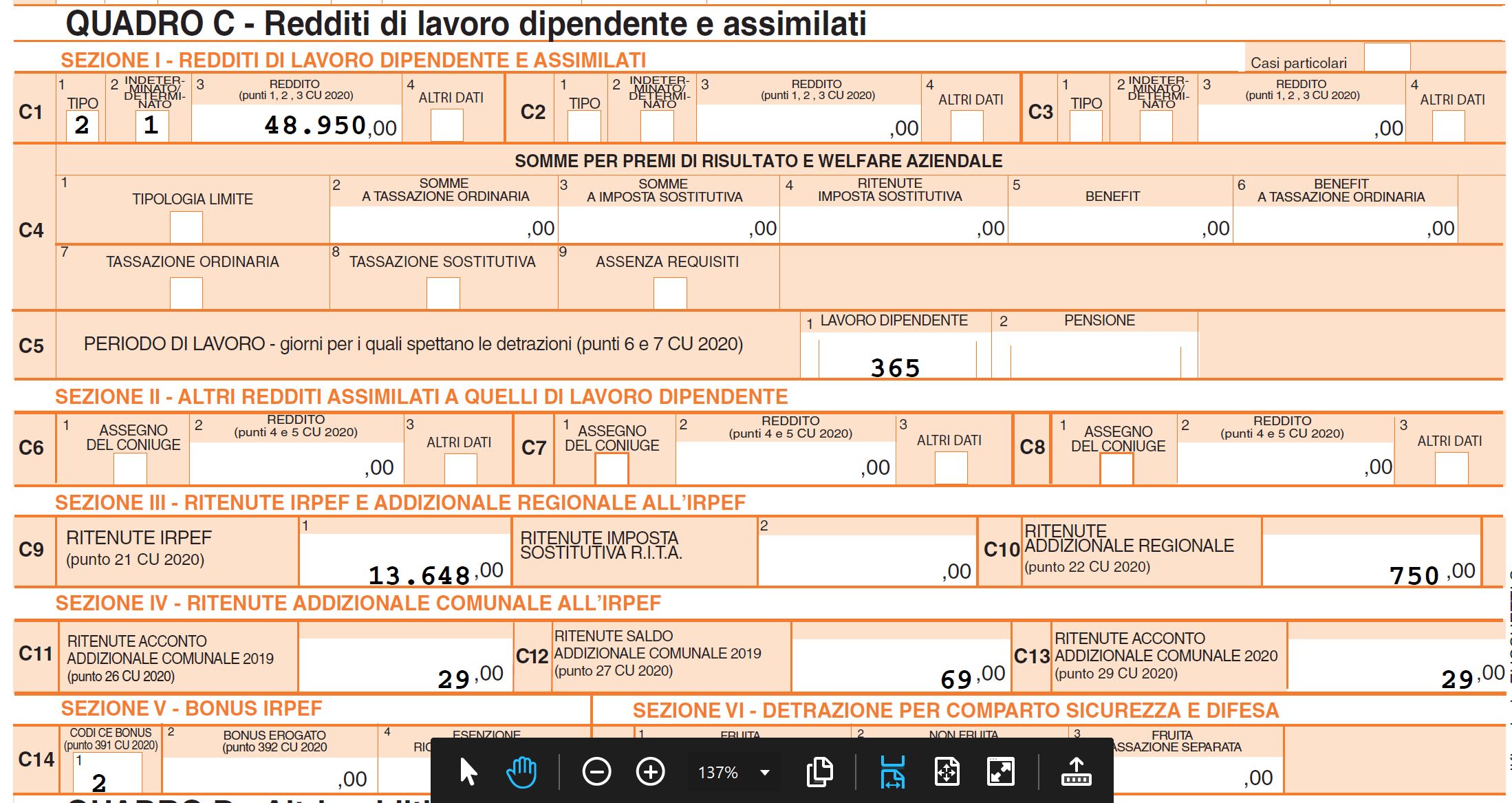Click the SOMME PER PREMI DI RISULTATO heading
The width and height of the screenshot is (1512, 803).
coord(759,161)
